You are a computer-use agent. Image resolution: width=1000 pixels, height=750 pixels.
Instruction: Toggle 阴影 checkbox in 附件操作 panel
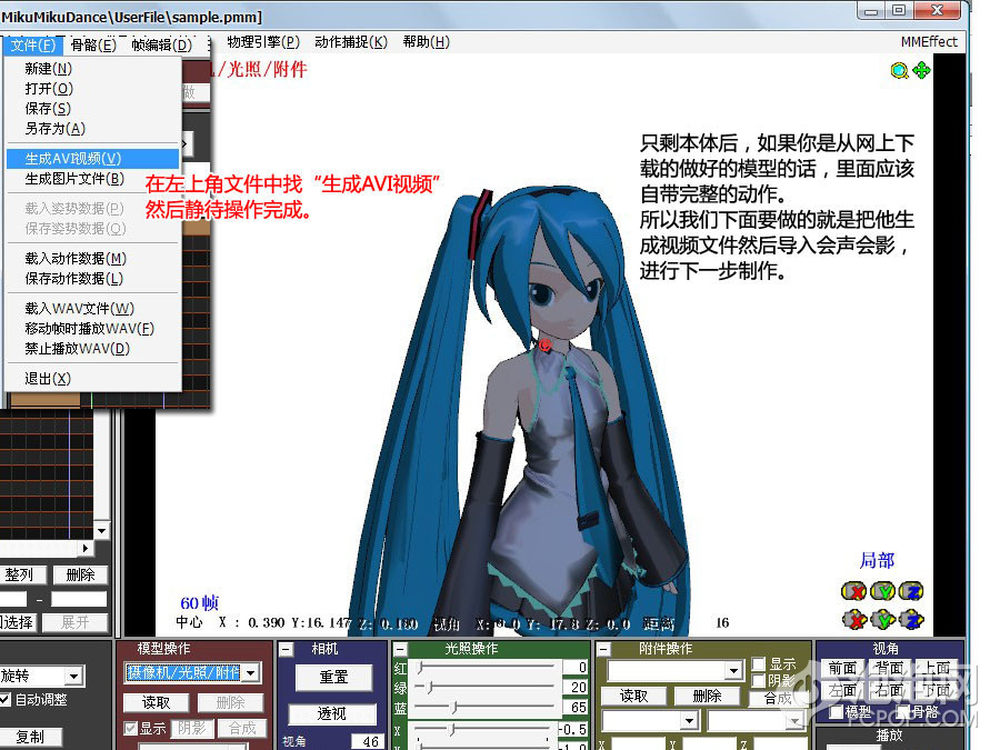(x=758, y=680)
